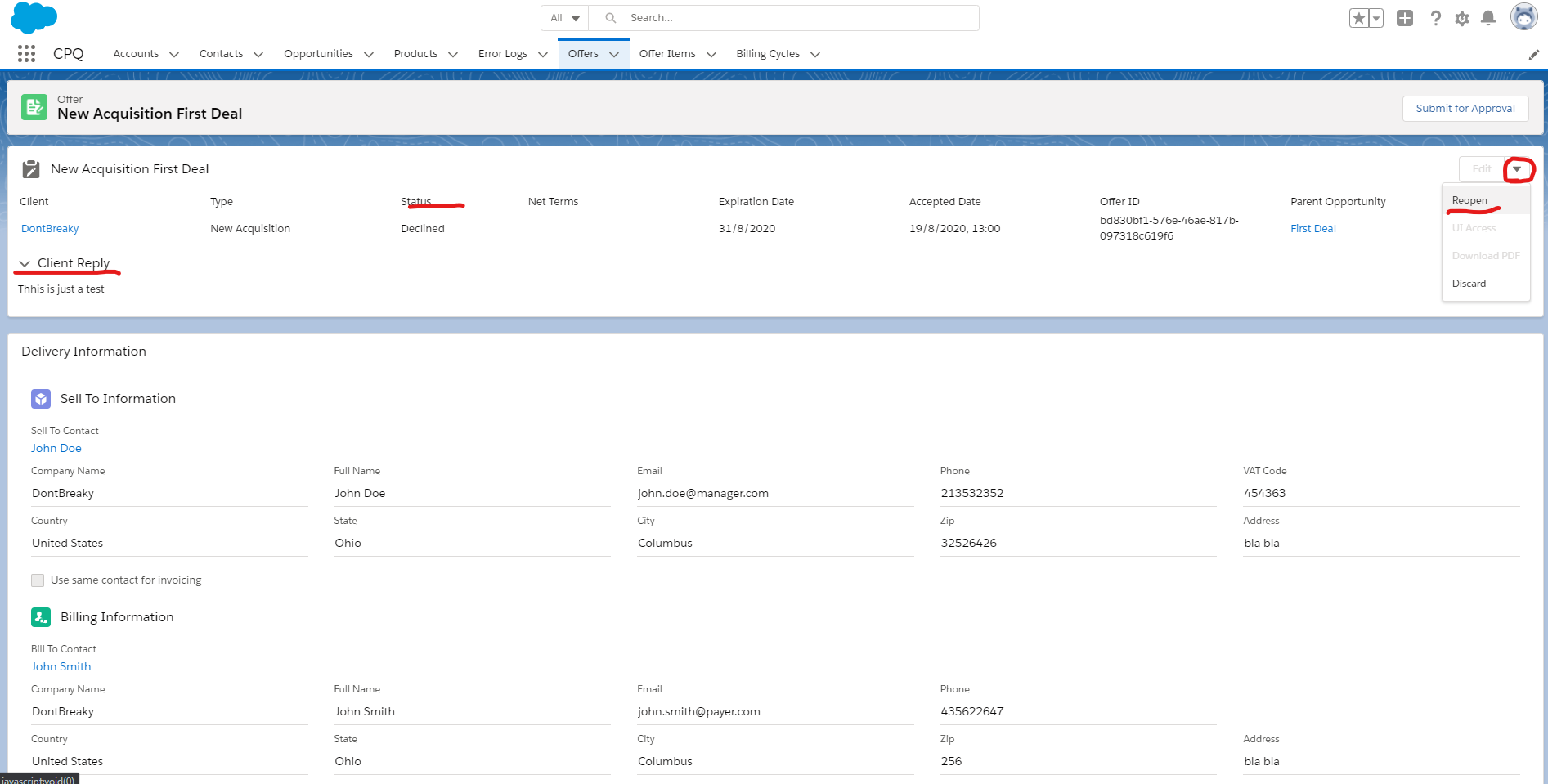Click the Sell To Information box icon
The image size is (1548, 784).
point(41,399)
